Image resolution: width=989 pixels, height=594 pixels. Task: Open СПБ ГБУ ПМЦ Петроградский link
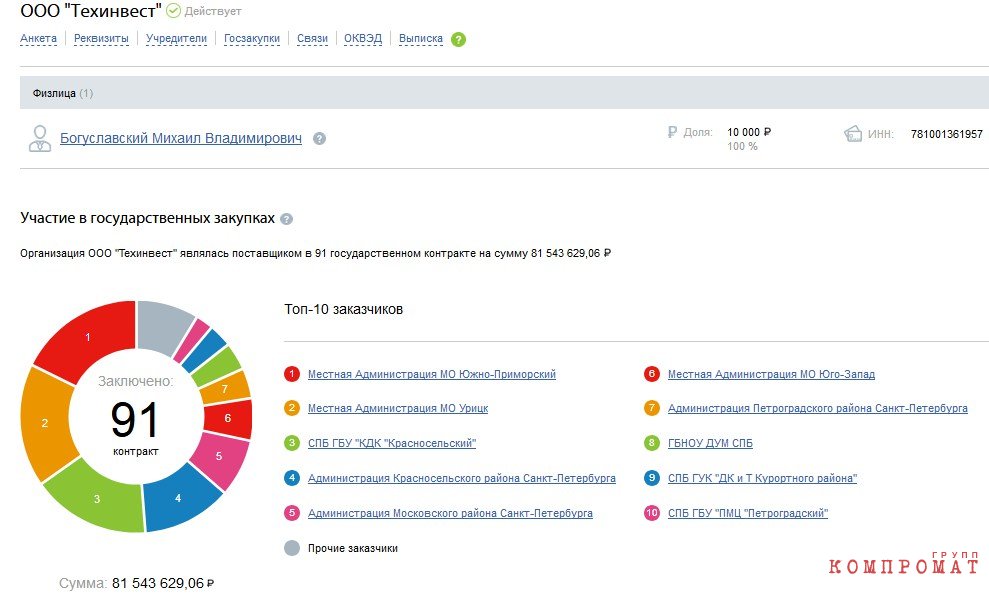click(748, 513)
